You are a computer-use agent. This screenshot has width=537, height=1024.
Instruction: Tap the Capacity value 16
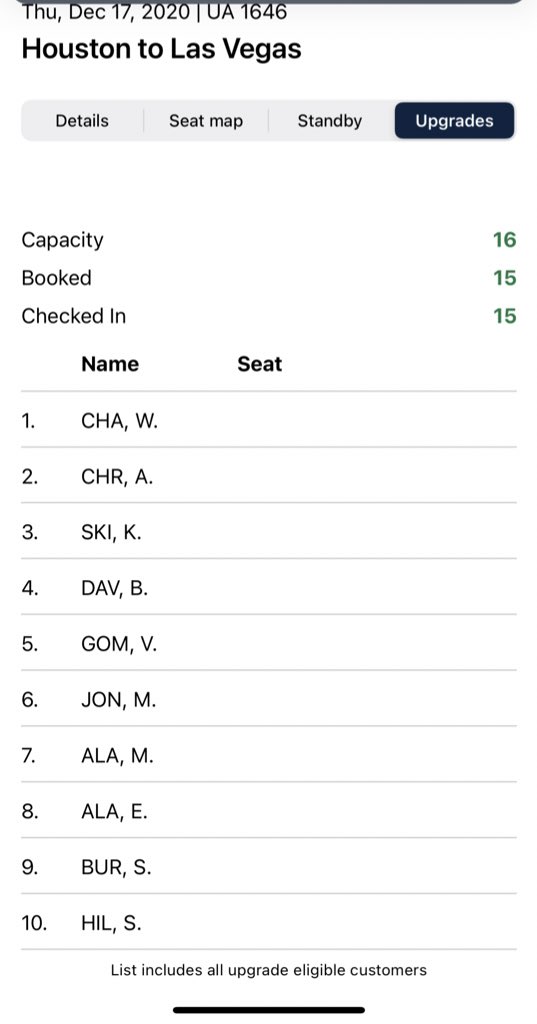(x=504, y=240)
